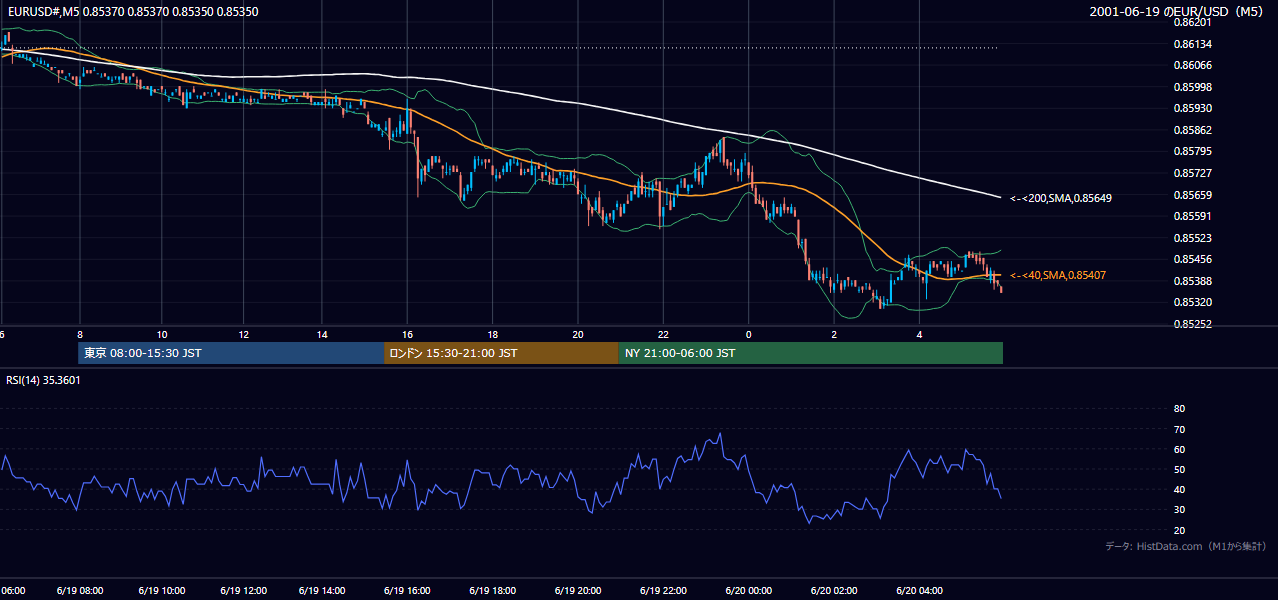Click price axis value 0.85795
The width and height of the screenshot is (1278, 600).
[x=1192, y=151]
